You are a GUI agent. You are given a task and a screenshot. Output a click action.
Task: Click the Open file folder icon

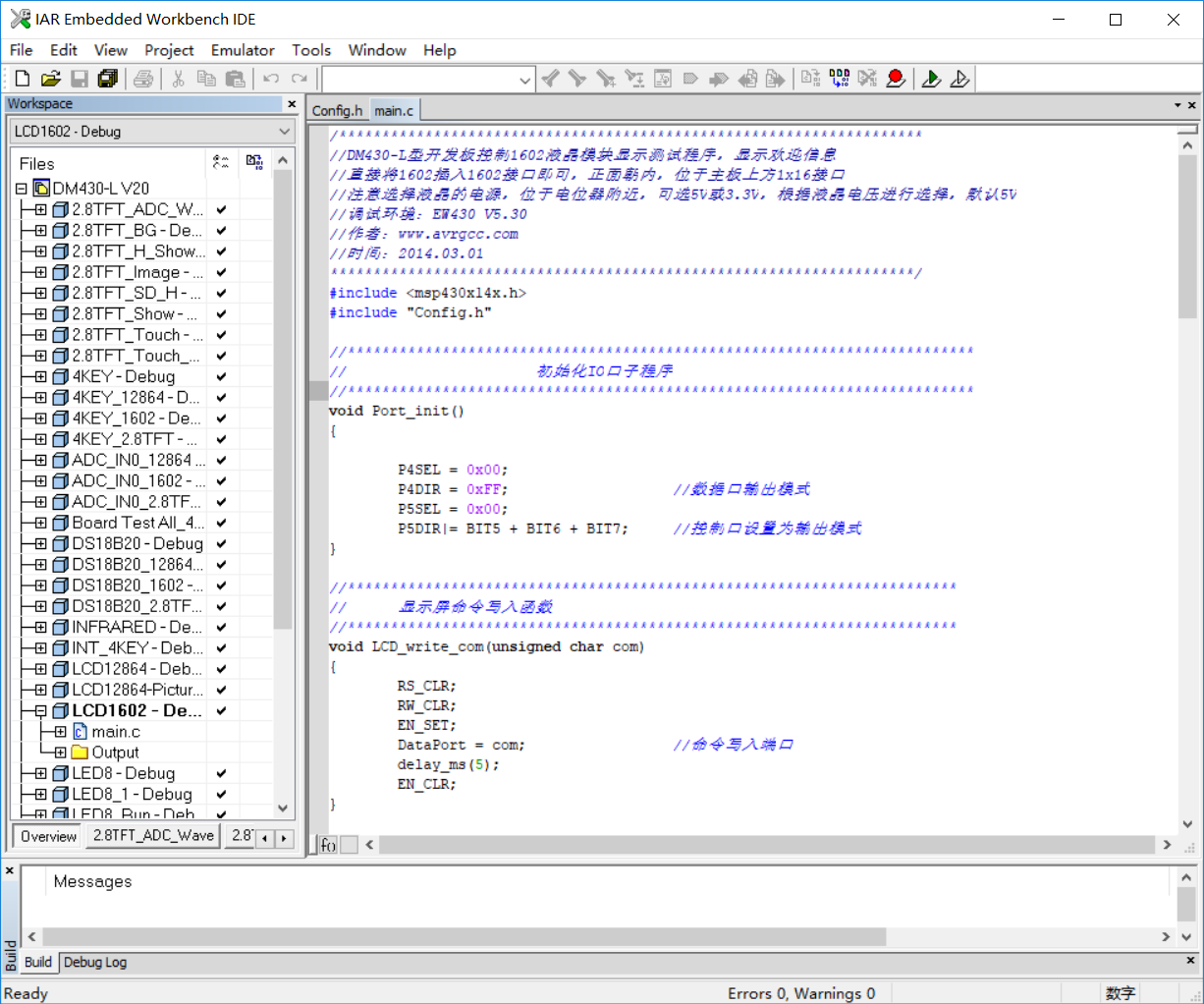point(51,79)
